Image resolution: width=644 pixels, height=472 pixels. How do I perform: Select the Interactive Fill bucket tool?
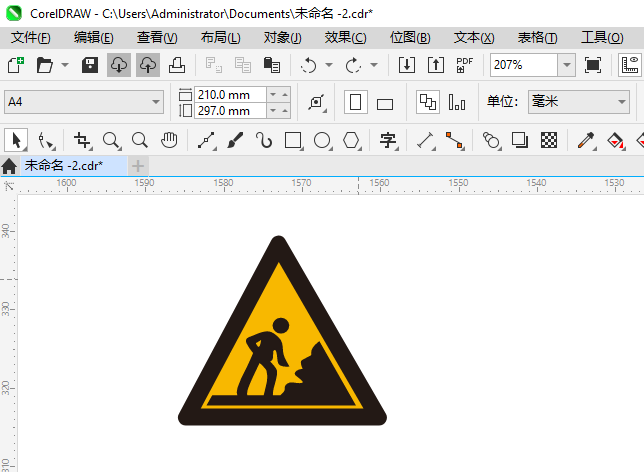615,140
